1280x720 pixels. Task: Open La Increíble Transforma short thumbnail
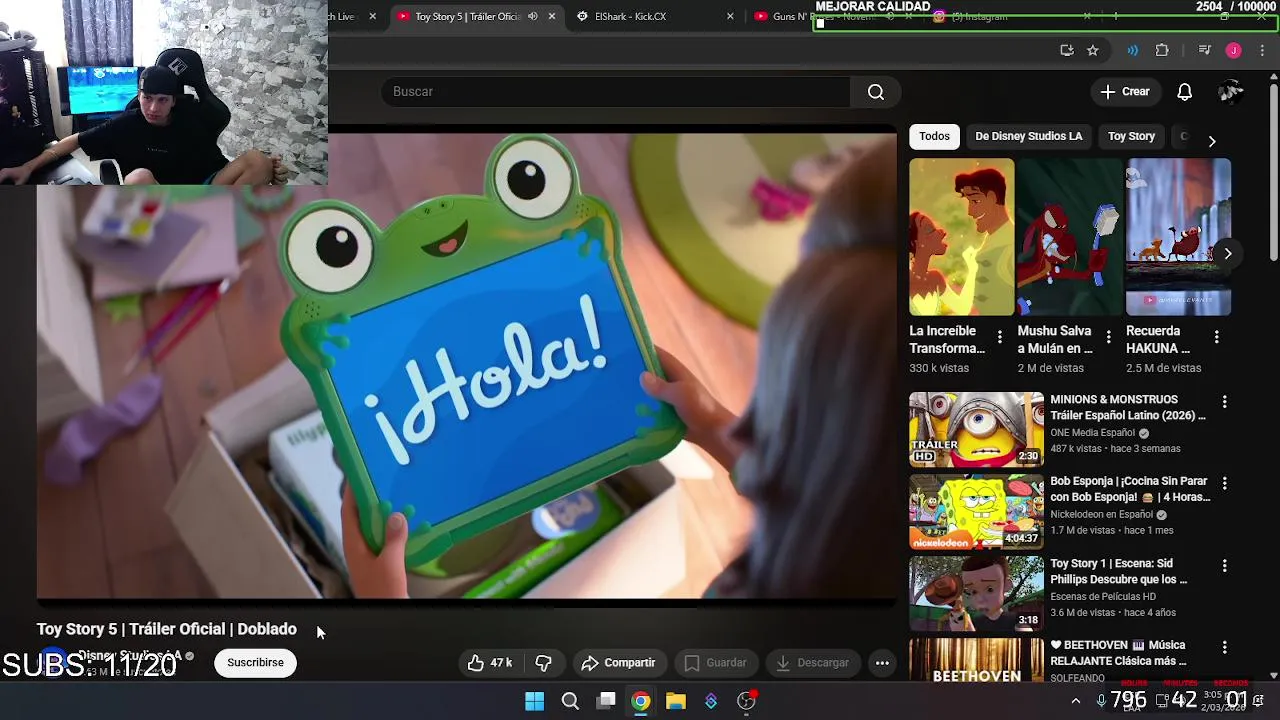961,237
